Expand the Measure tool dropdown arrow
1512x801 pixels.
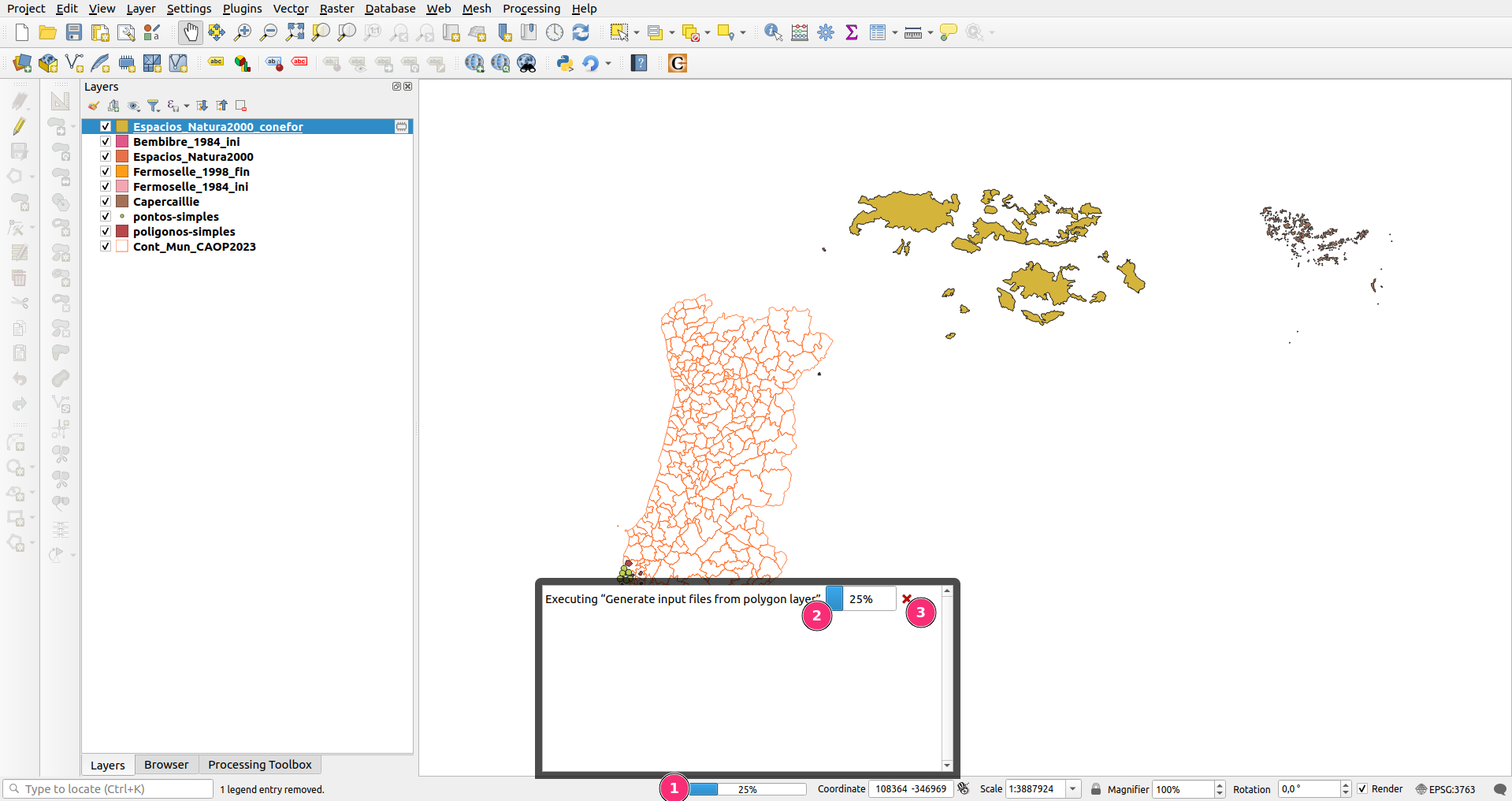[x=931, y=32]
